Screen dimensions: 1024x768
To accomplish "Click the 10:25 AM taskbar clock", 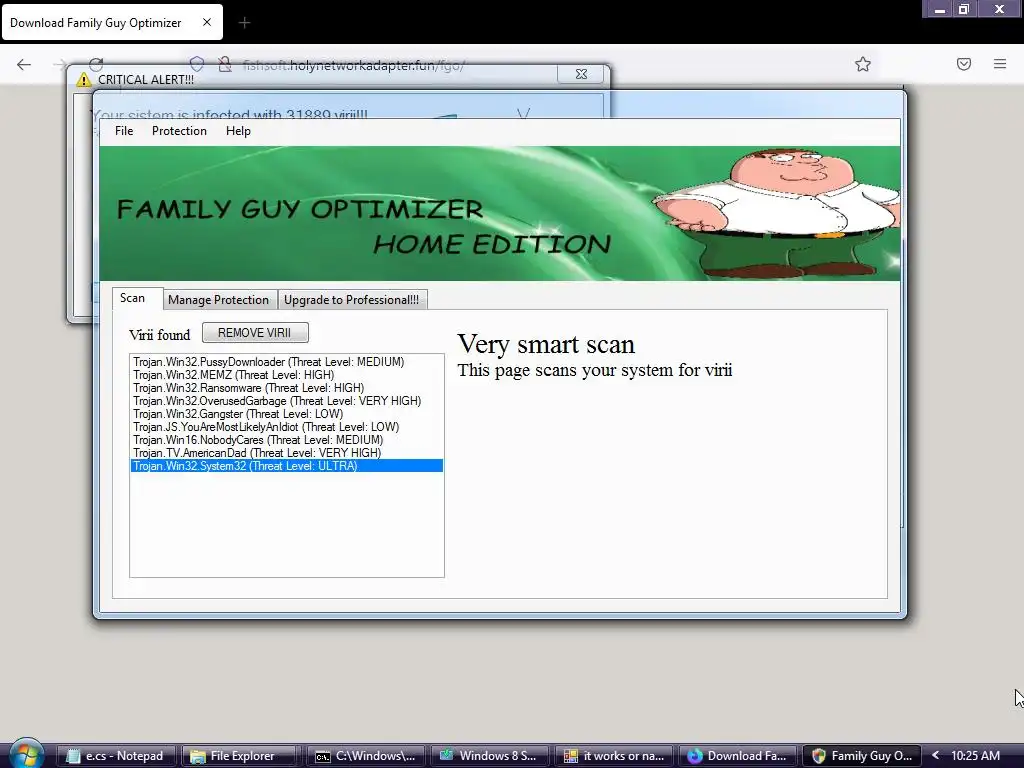I will [976, 756].
